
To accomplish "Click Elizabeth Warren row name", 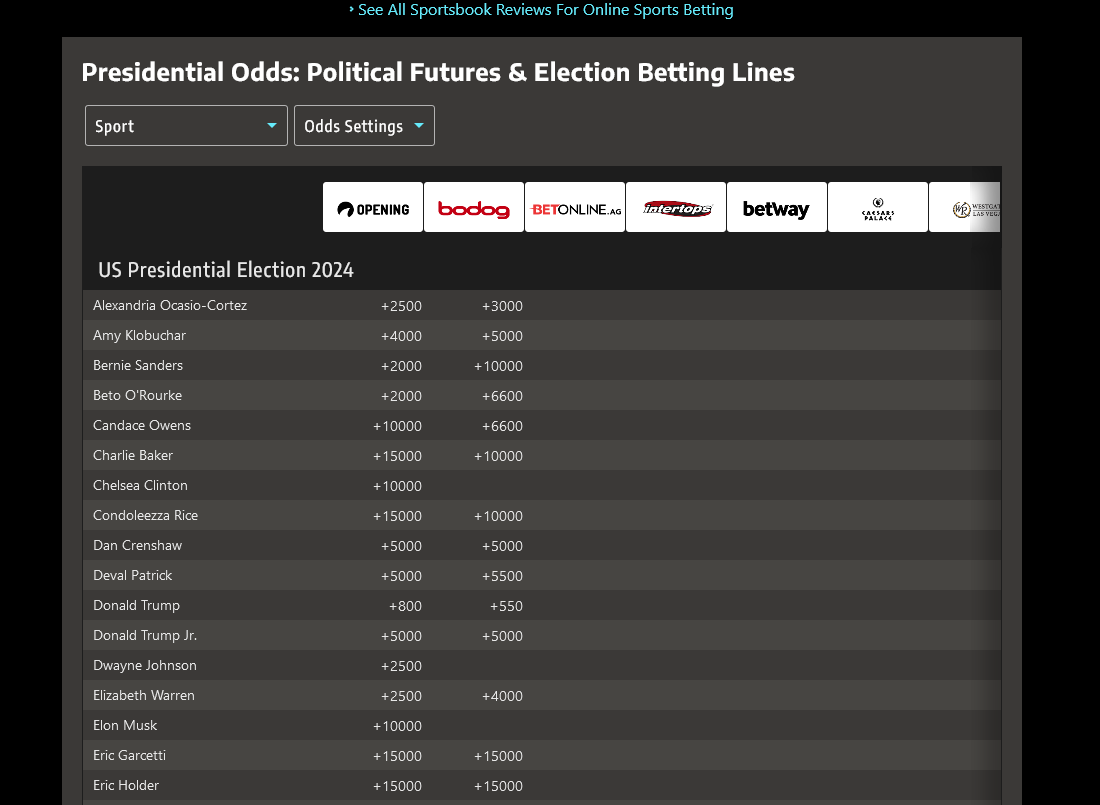I will click(144, 696).
